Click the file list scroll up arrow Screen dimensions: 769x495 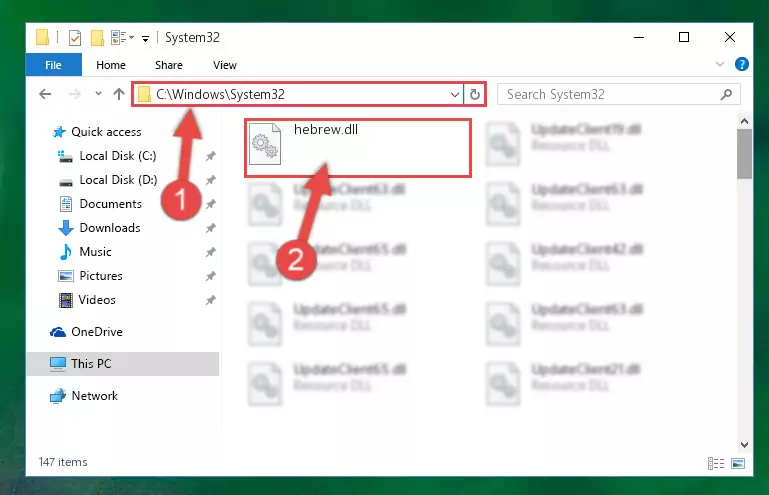744,121
